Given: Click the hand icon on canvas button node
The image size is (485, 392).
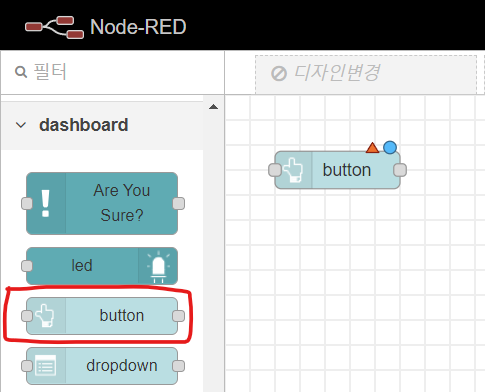Looking at the screenshot, I should coord(293,170).
